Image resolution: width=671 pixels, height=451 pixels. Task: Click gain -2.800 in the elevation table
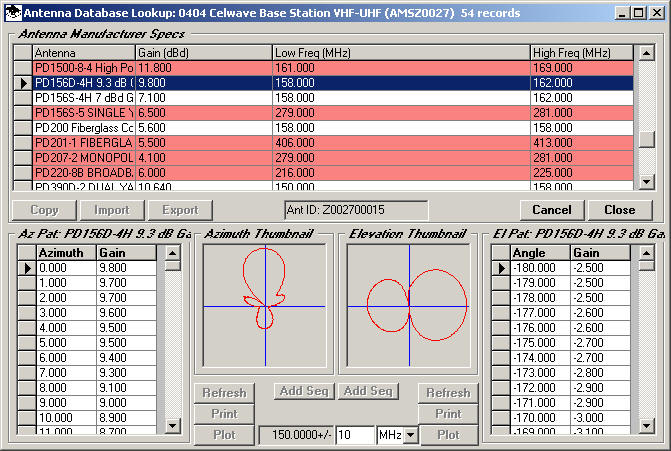tap(600, 373)
